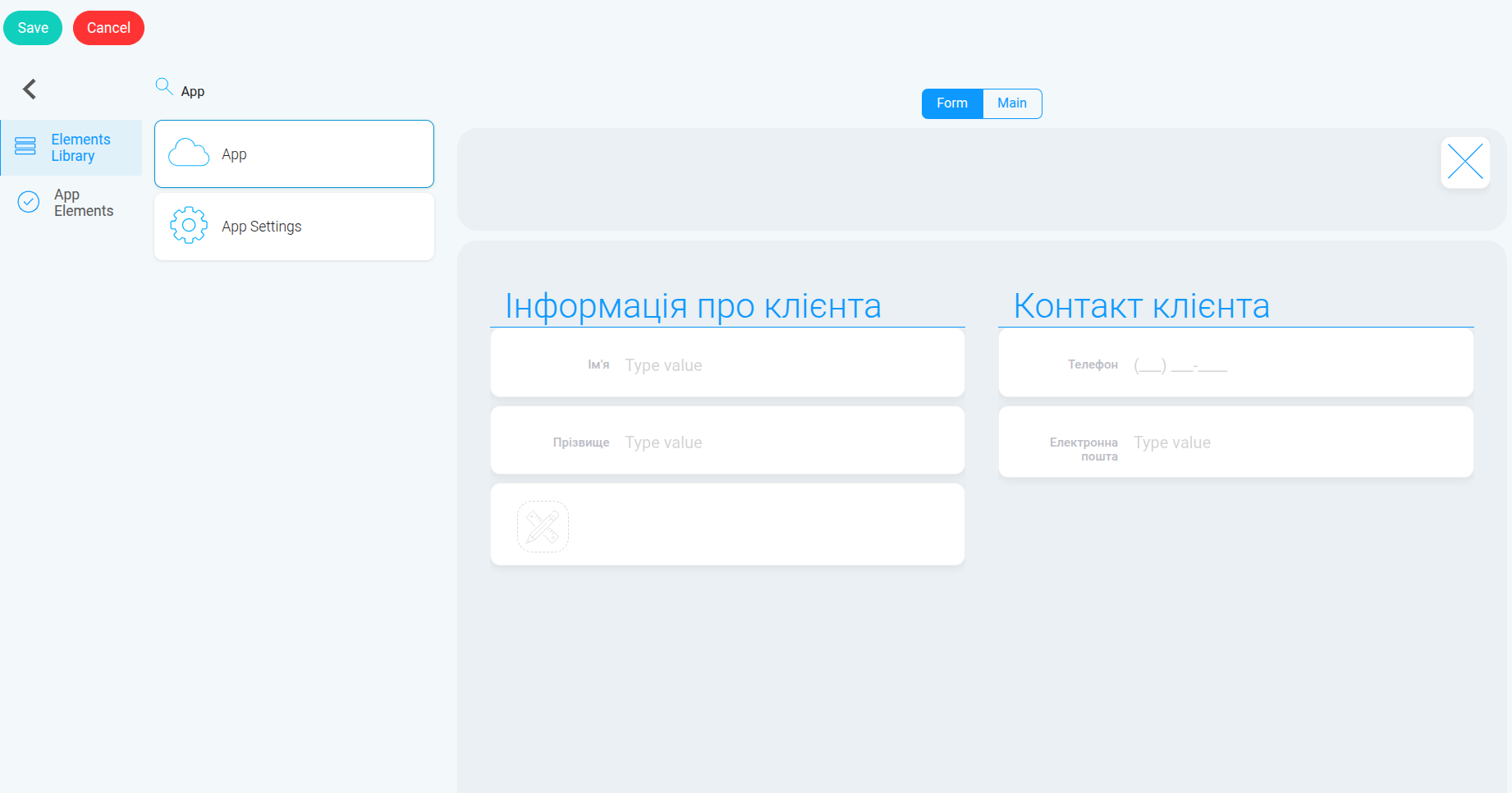Image resolution: width=1512 pixels, height=793 pixels.
Task: Click the Телефон phone number field
Action: click(x=1299, y=365)
